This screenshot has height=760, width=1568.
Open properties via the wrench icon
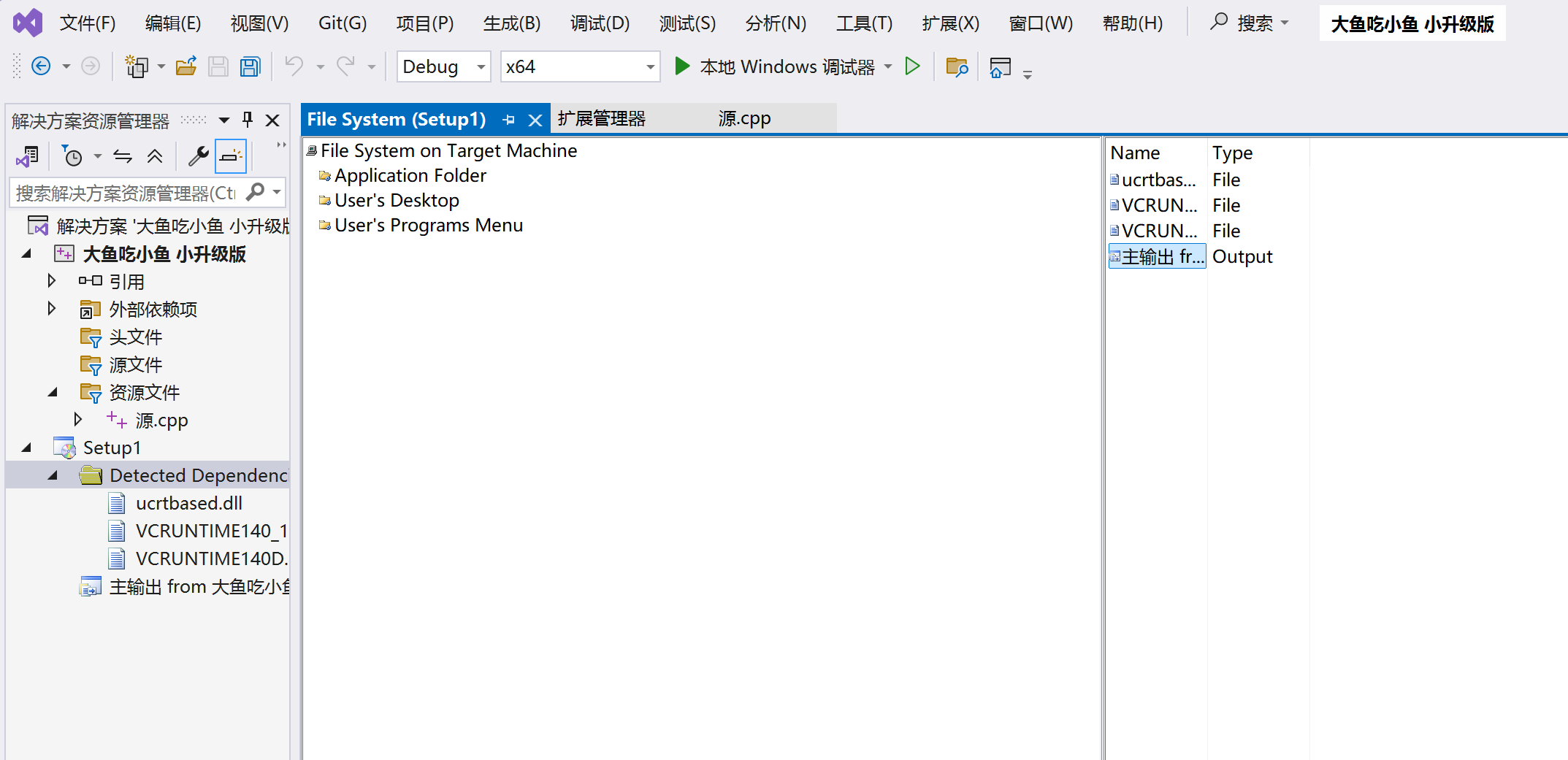pos(198,156)
